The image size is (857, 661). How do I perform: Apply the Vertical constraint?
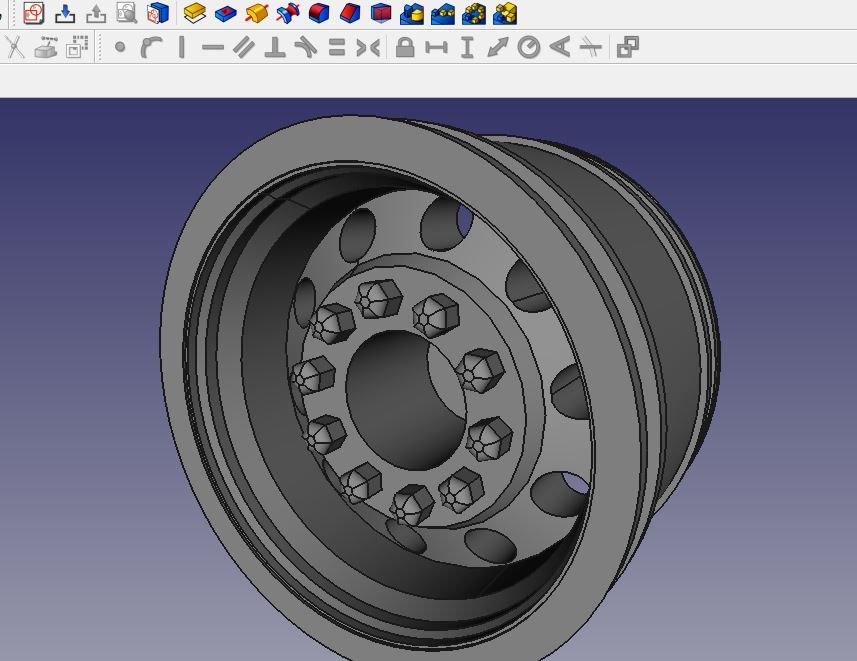point(182,47)
